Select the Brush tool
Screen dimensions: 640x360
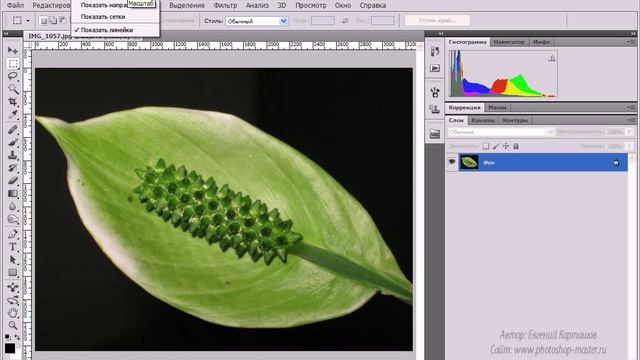coord(13,142)
